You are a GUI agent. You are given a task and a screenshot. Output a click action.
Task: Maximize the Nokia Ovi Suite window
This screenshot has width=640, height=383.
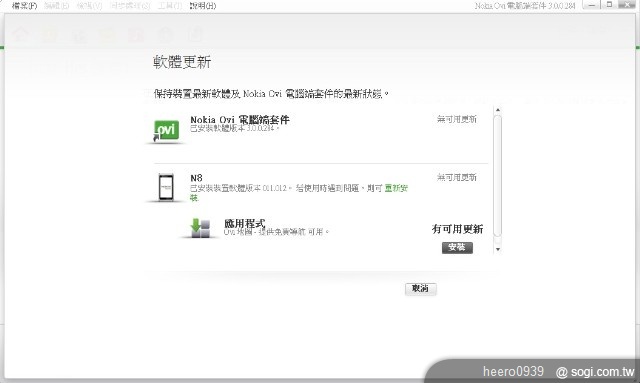pos(609,4)
